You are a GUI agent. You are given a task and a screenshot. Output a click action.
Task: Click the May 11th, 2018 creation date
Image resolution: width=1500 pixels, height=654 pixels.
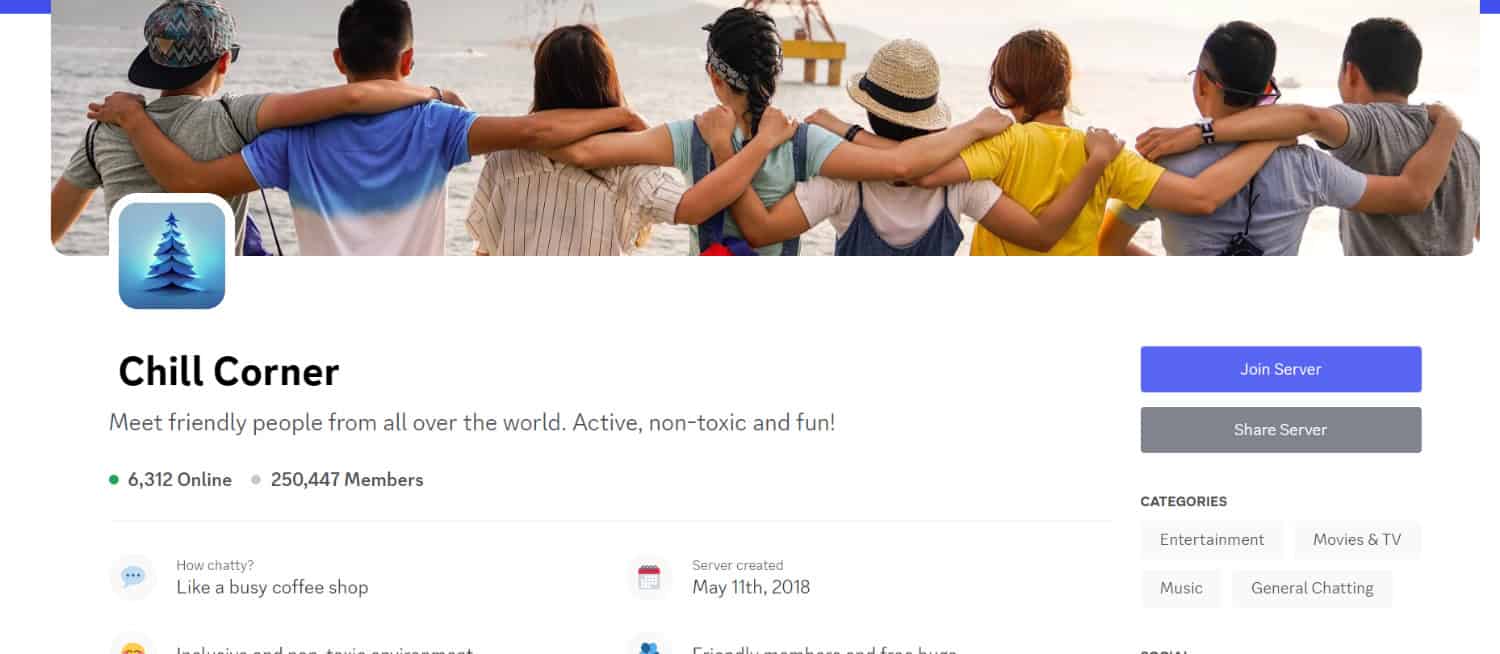751,587
